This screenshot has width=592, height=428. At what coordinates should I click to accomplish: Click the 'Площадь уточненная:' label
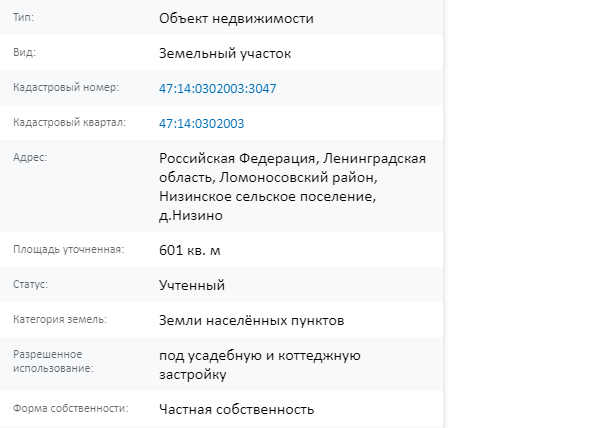69,249
